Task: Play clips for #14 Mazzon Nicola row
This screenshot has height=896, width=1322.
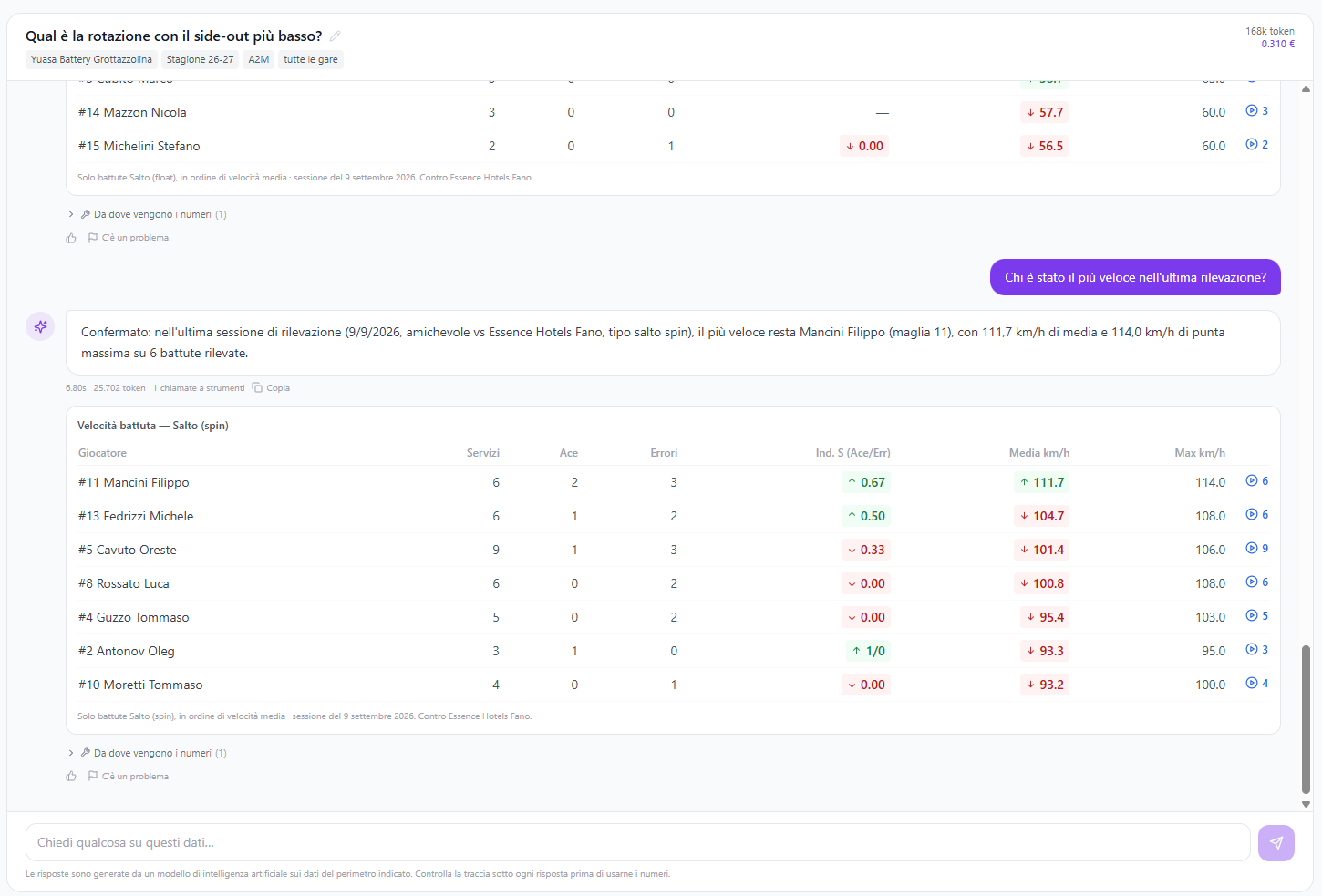Action: 1257,111
